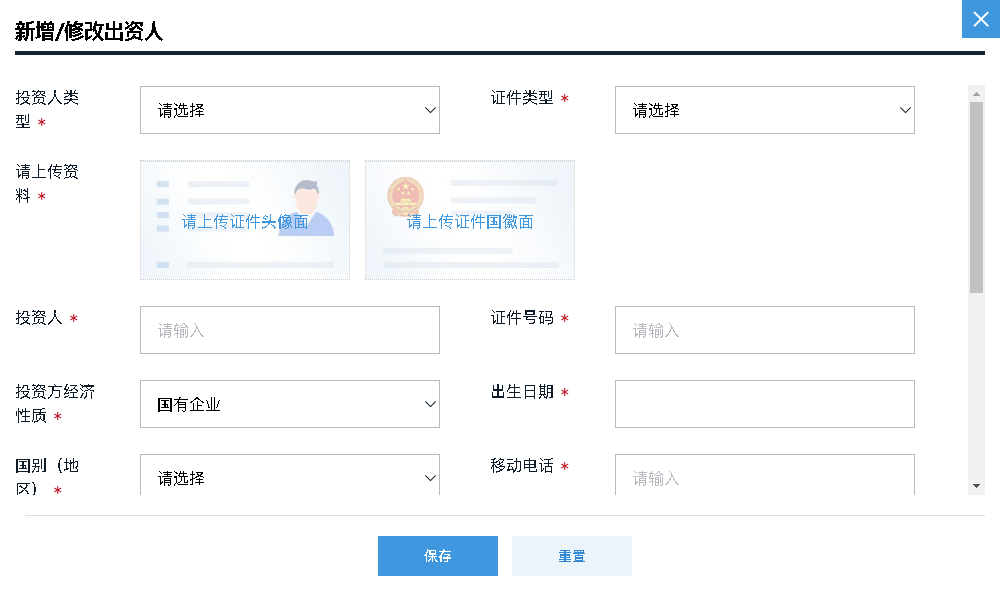Click the 投资人 input field
The image size is (1000, 600).
click(x=289, y=330)
